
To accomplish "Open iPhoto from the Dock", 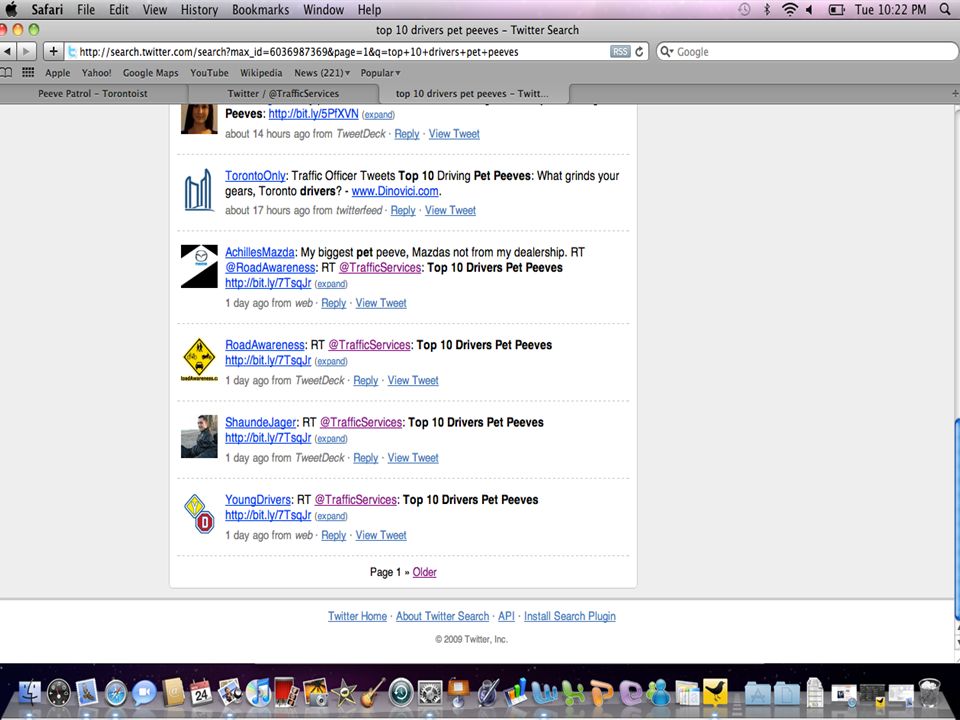I will pos(315,693).
